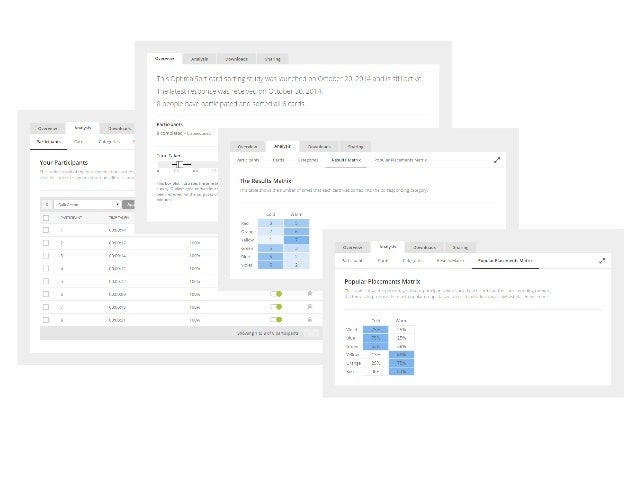Screen dimensions: 638x479
Task: Switch to Results Matrix sub-tab in the Popular Placements Matrix window
Action: click(x=450, y=260)
